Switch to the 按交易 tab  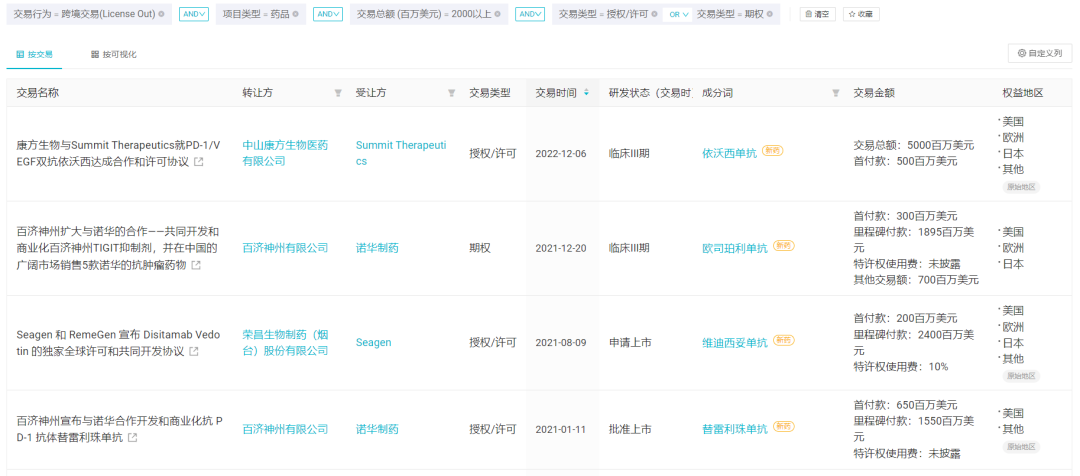click(34, 54)
